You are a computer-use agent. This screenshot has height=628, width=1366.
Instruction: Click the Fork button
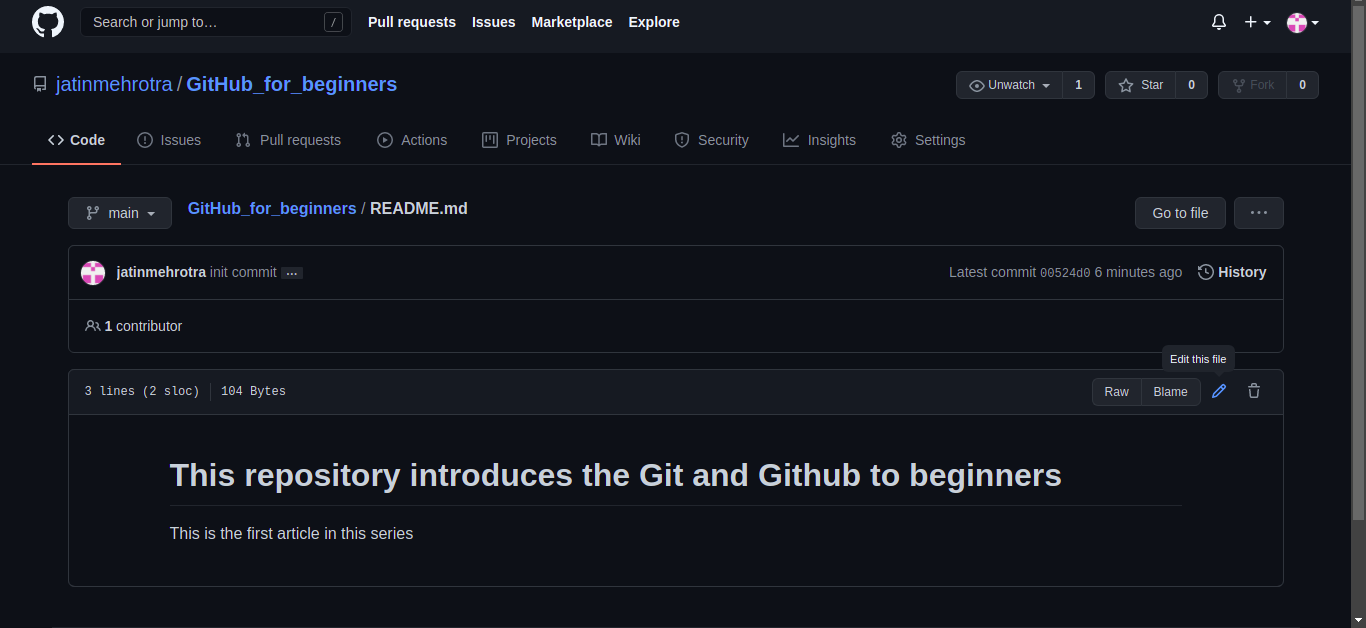point(1252,85)
